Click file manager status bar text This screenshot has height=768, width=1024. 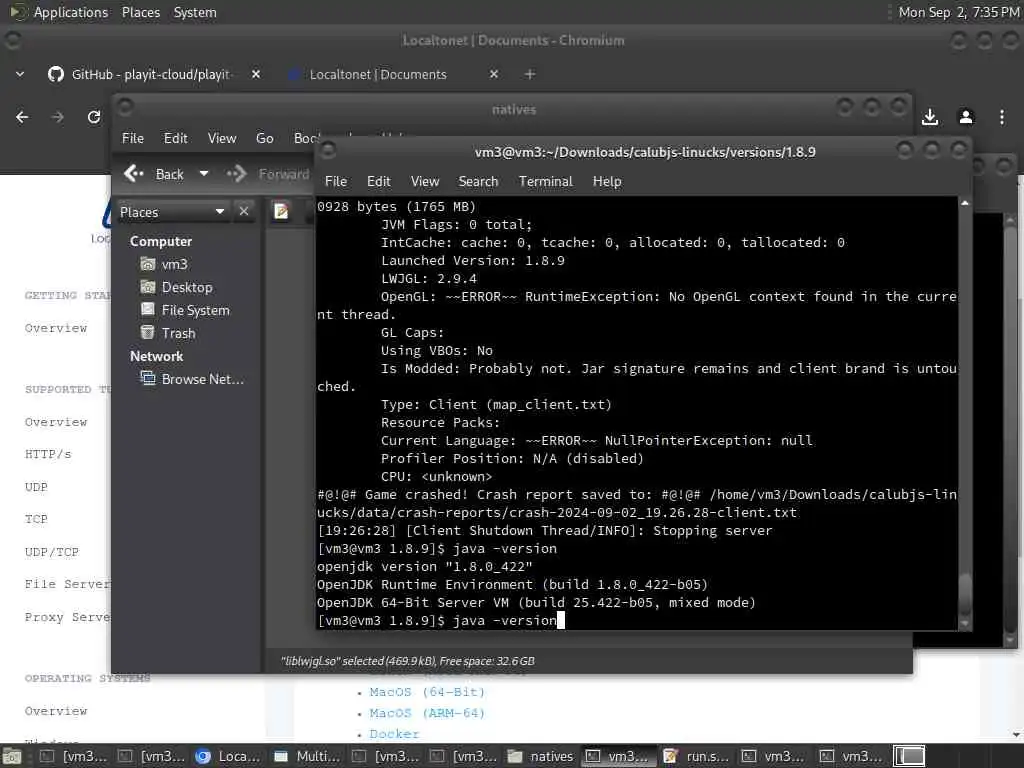coord(408,662)
